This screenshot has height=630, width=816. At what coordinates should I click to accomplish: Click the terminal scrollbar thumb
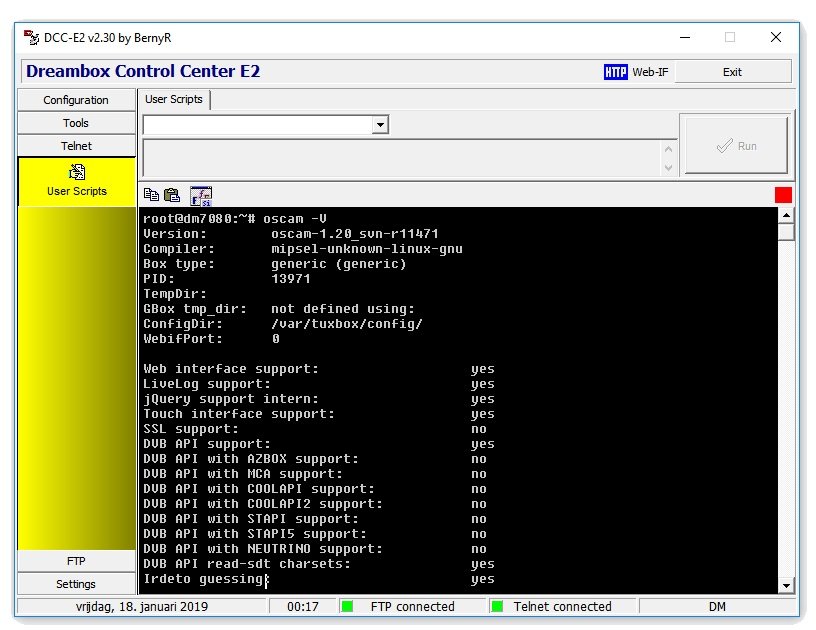coord(786,232)
